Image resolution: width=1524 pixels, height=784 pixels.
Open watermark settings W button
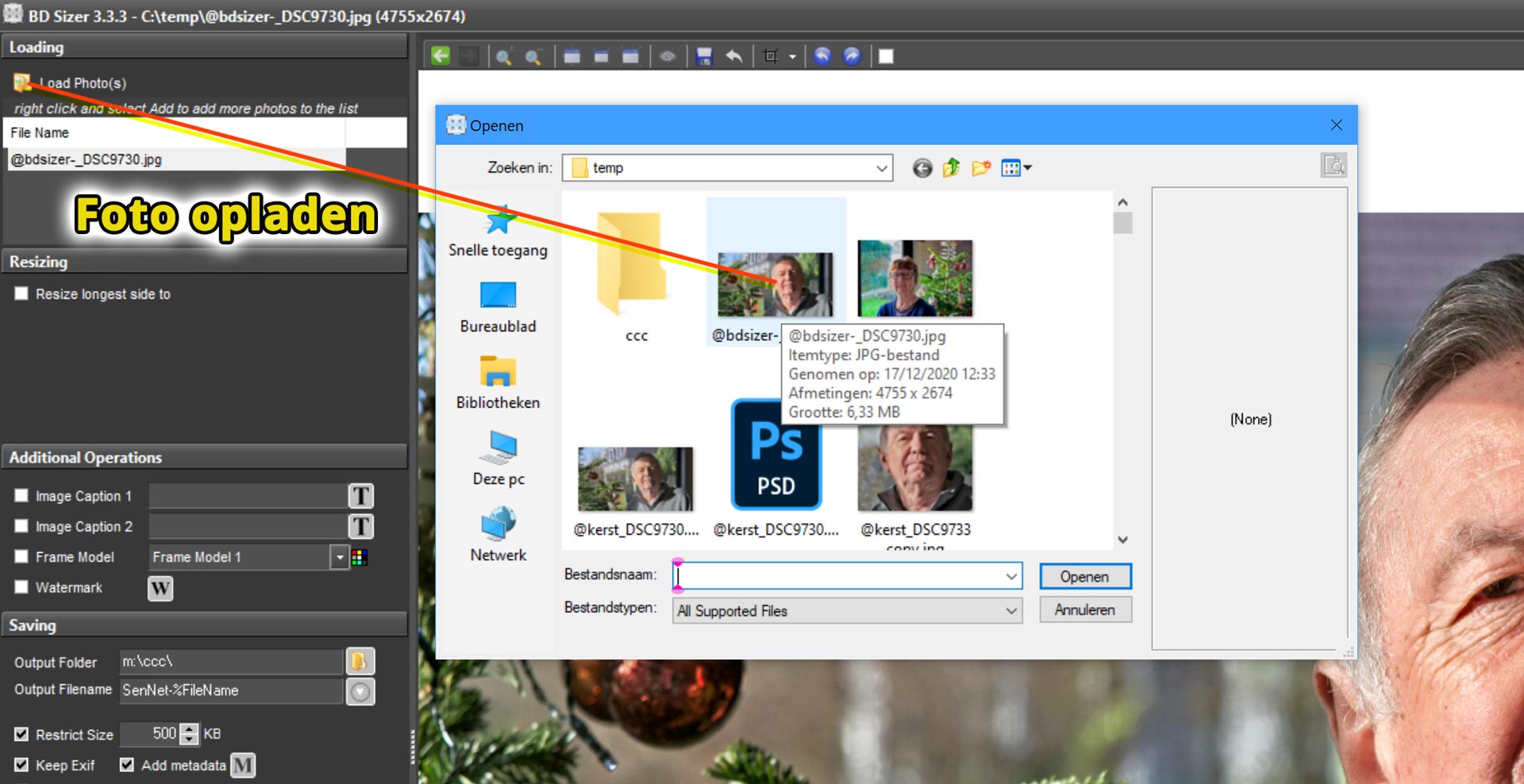click(x=160, y=588)
